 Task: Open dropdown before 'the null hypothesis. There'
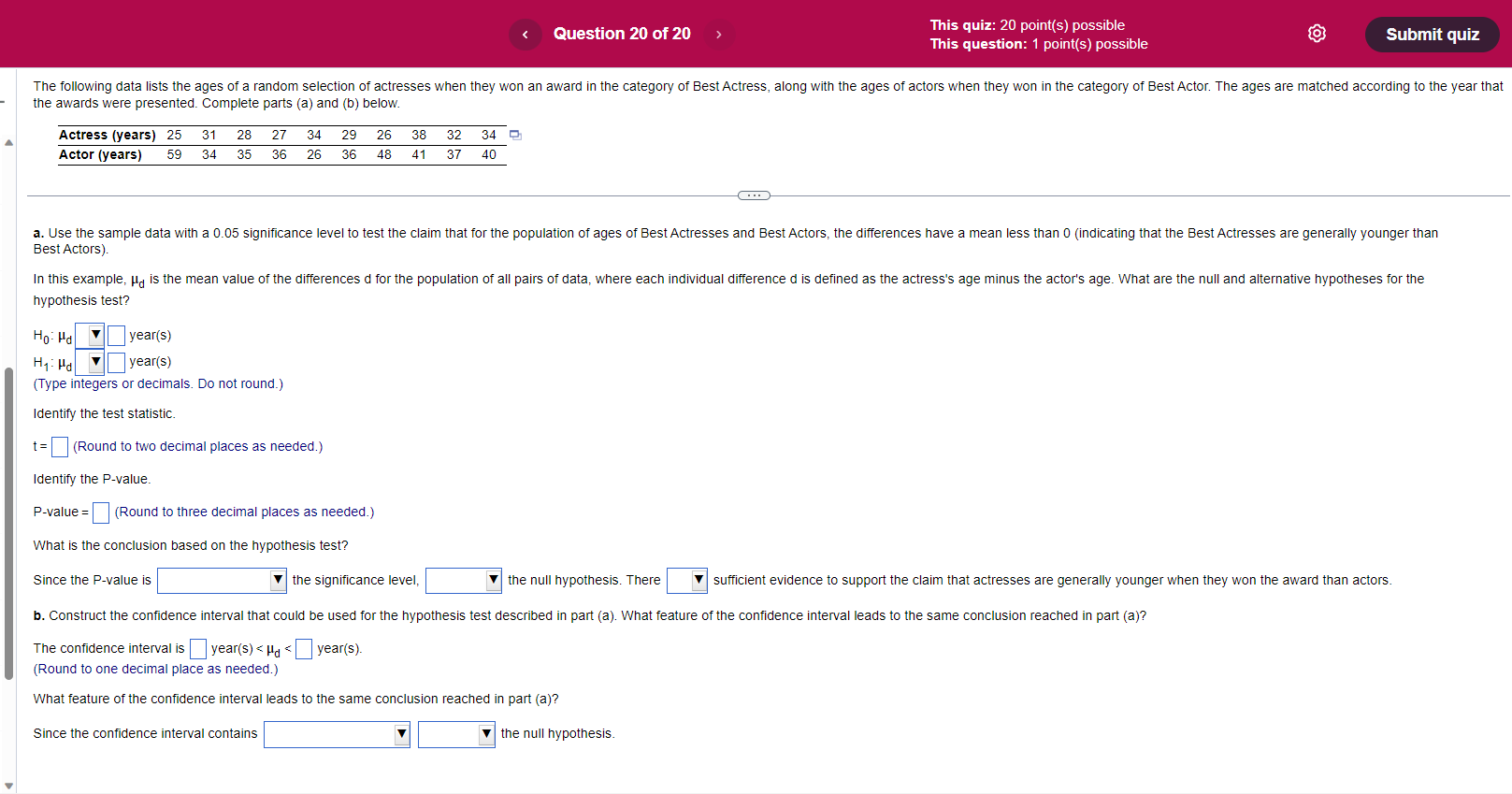[464, 581]
